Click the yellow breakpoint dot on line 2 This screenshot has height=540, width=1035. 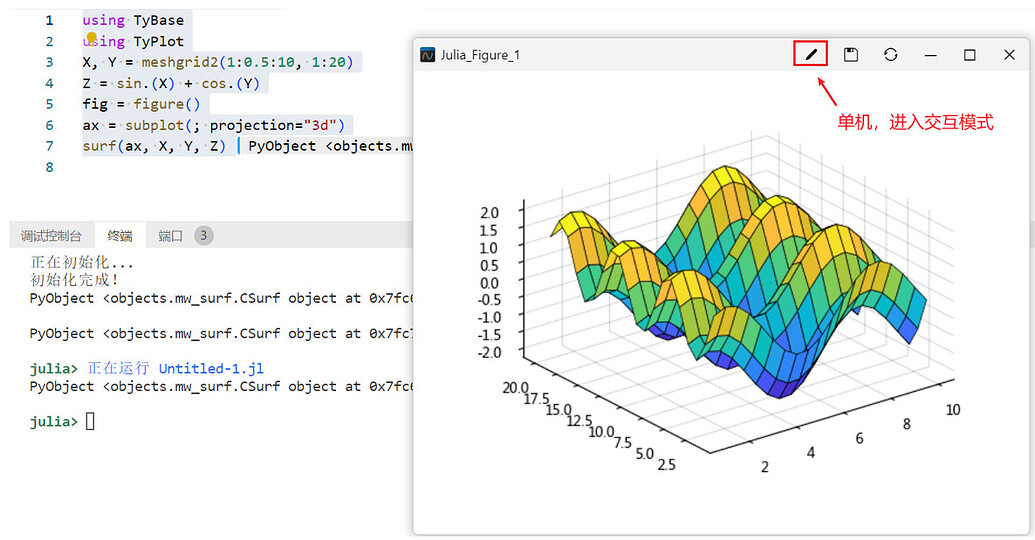[92, 38]
